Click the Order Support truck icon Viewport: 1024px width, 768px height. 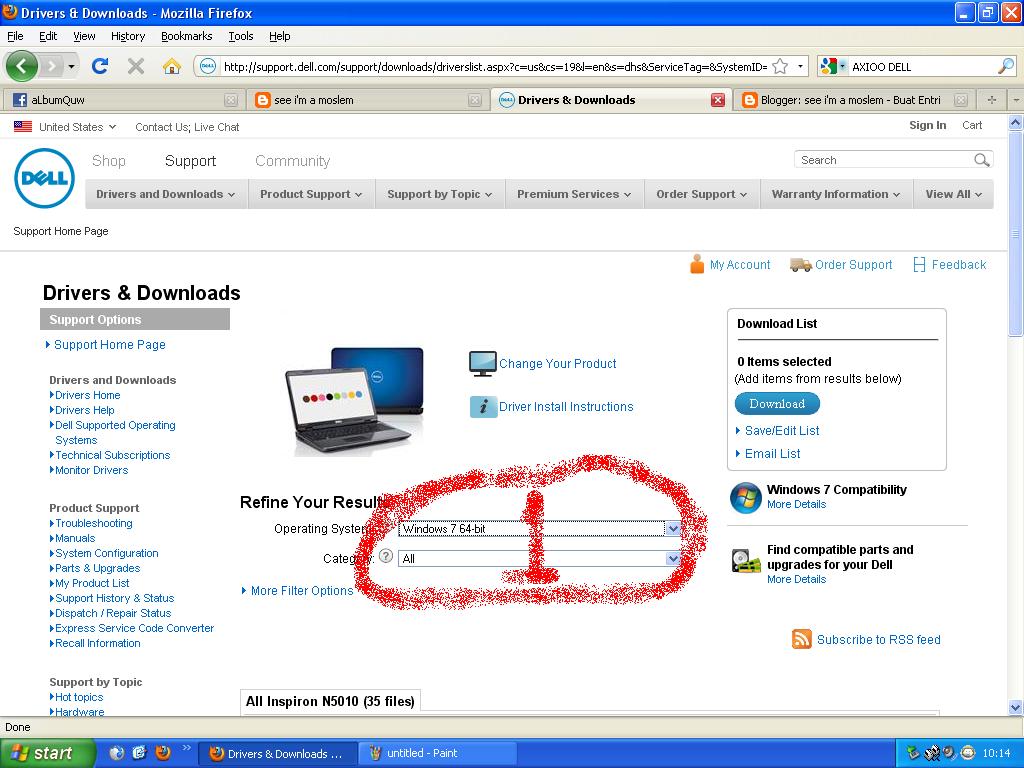pyautogui.click(x=801, y=264)
